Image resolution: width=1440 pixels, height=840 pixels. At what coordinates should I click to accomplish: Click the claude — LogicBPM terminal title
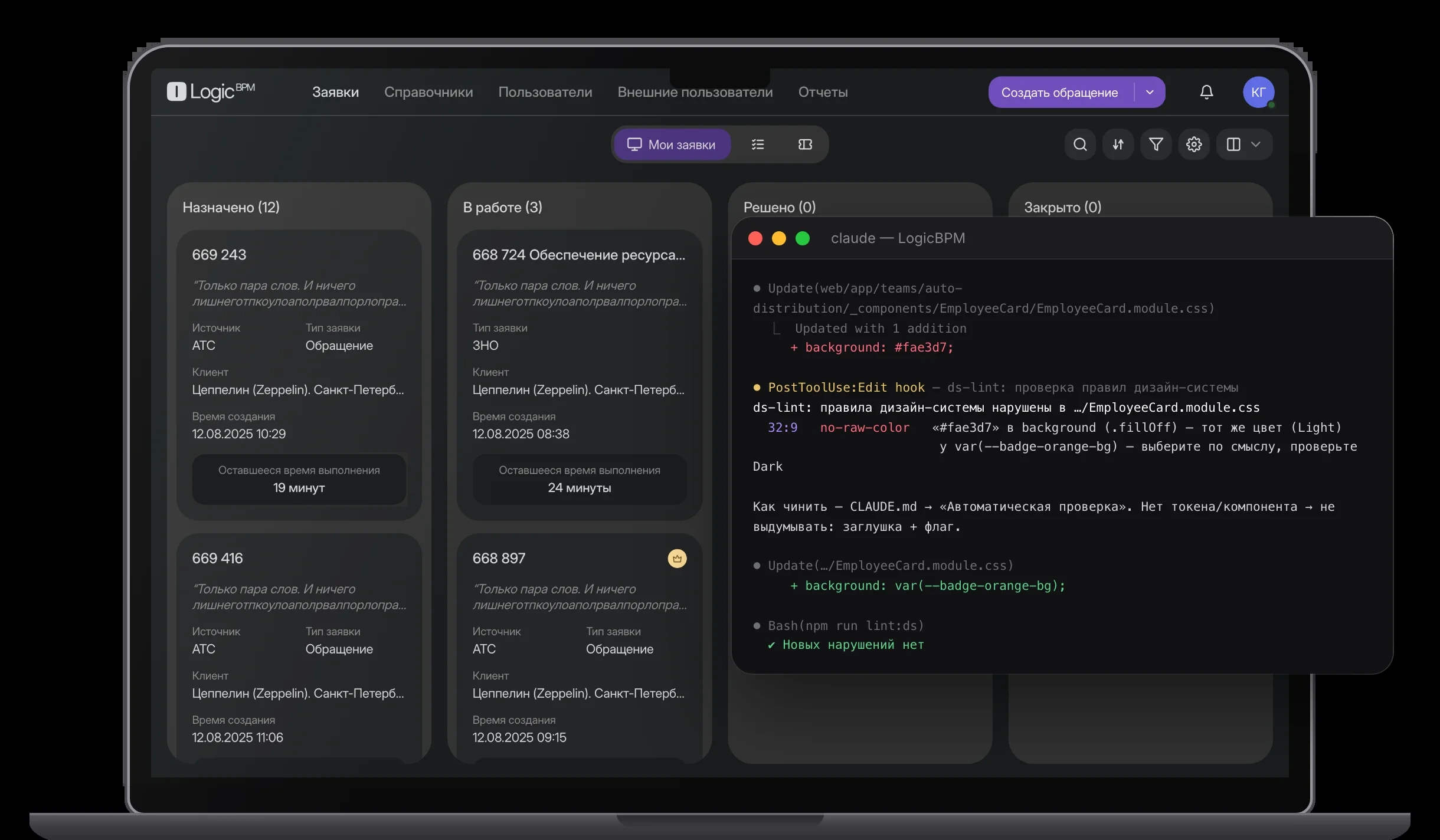[898, 238]
